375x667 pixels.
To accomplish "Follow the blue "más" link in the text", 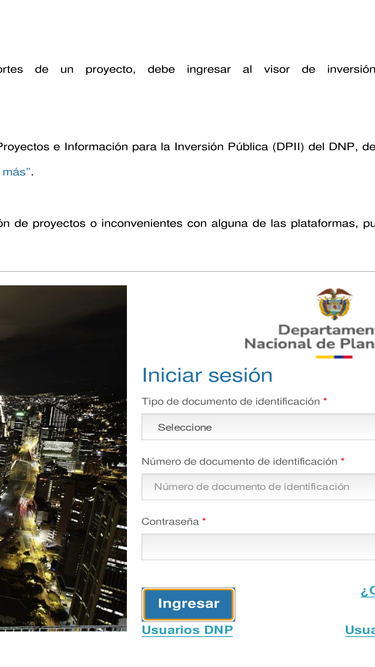I will [14, 172].
